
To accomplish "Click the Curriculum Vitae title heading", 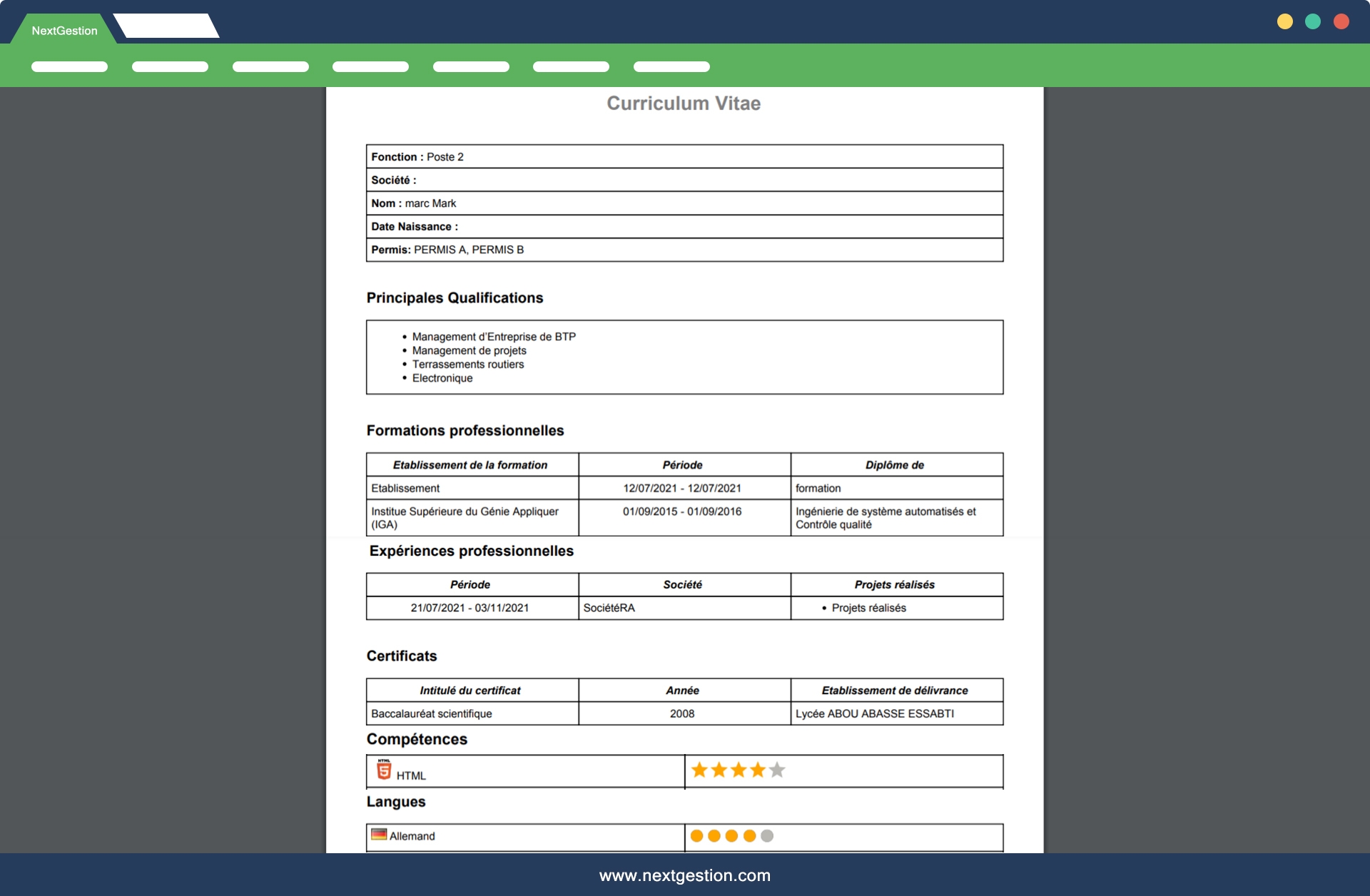I will click(x=684, y=103).
